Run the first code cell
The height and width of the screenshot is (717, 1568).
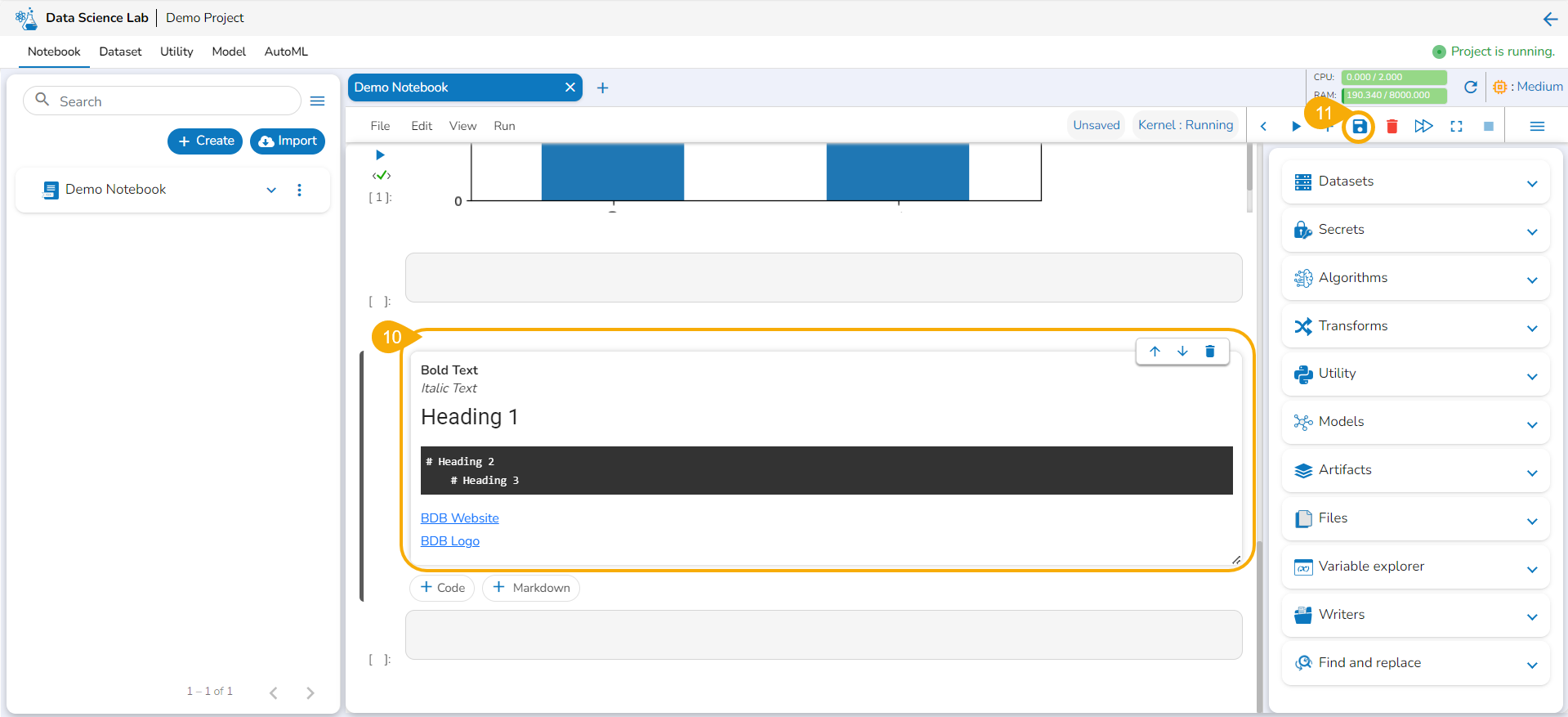click(380, 155)
